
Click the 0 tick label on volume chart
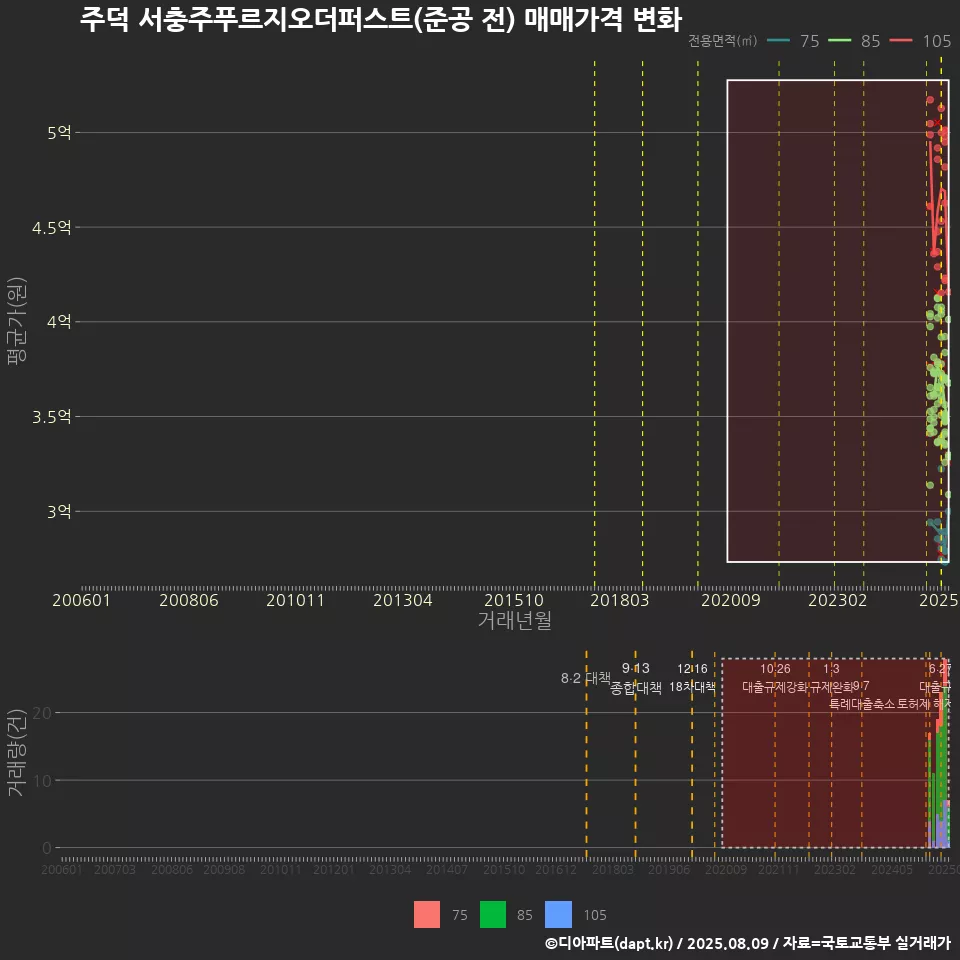[47, 848]
